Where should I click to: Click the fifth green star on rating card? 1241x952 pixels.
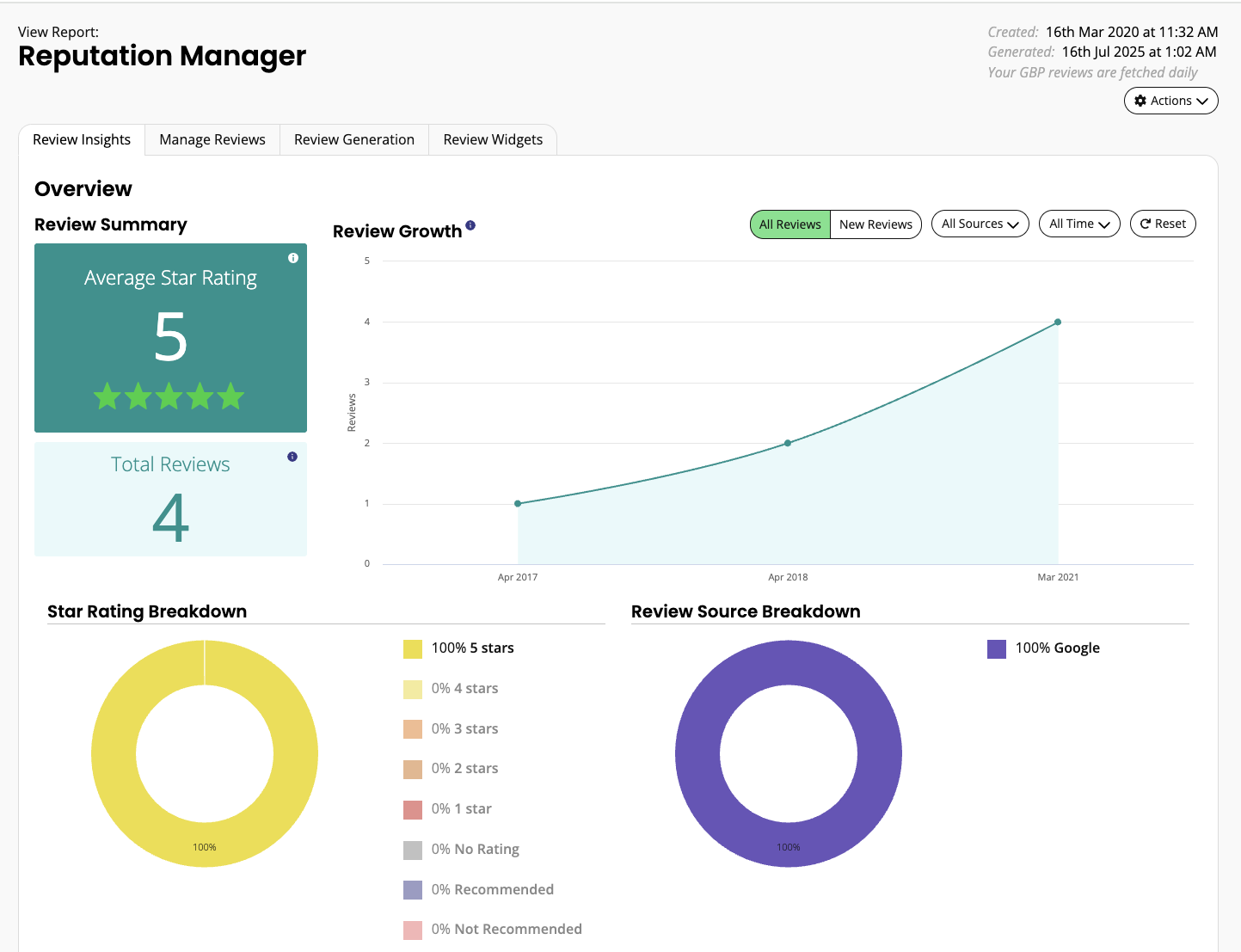231,396
